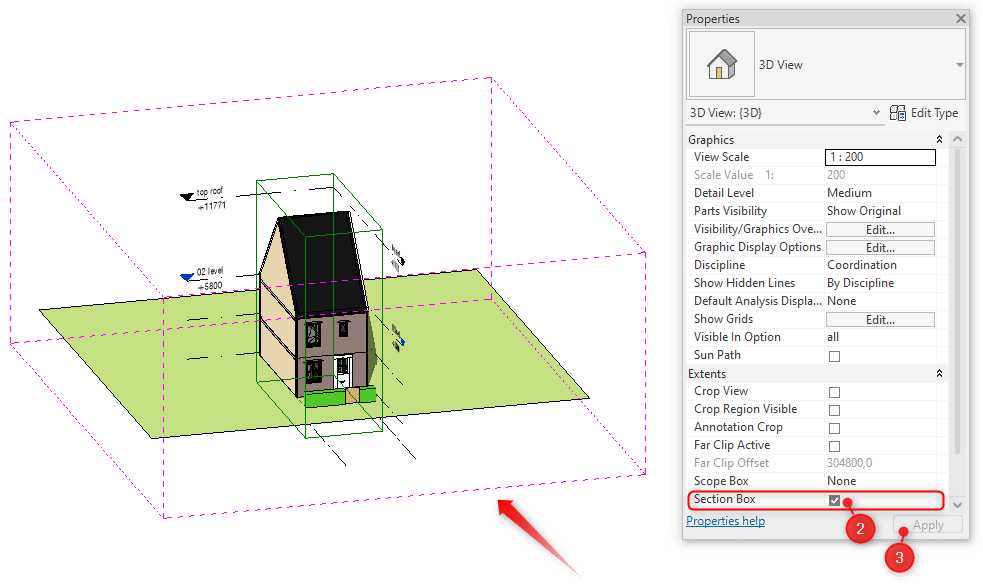Click the View Scale field showing 1:200

[x=879, y=157]
